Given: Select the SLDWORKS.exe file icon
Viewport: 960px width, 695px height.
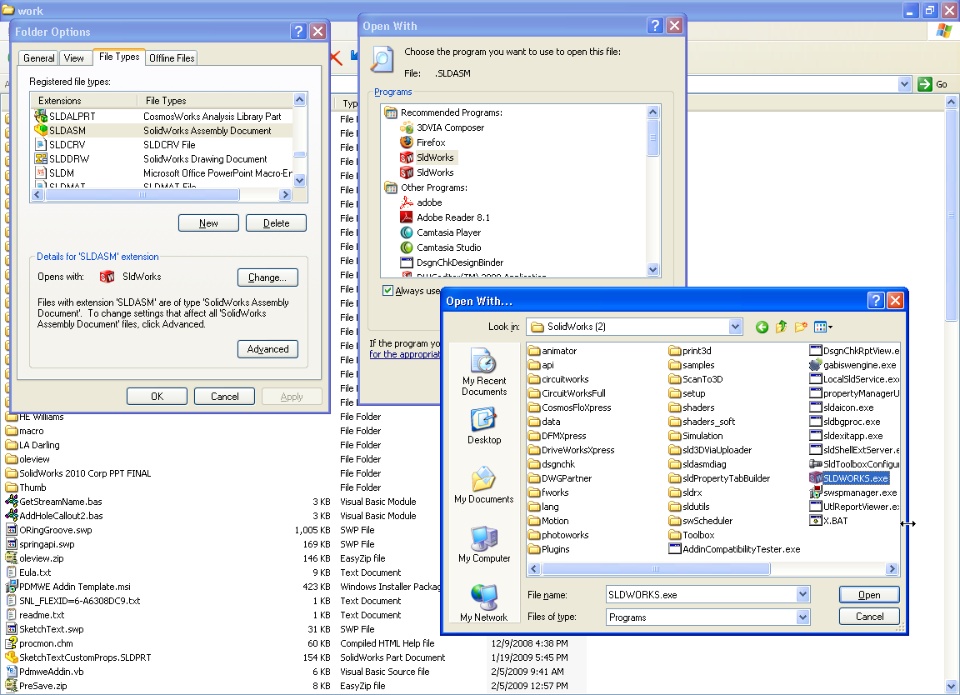Looking at the screenshot, I should (x=815, y=478).
